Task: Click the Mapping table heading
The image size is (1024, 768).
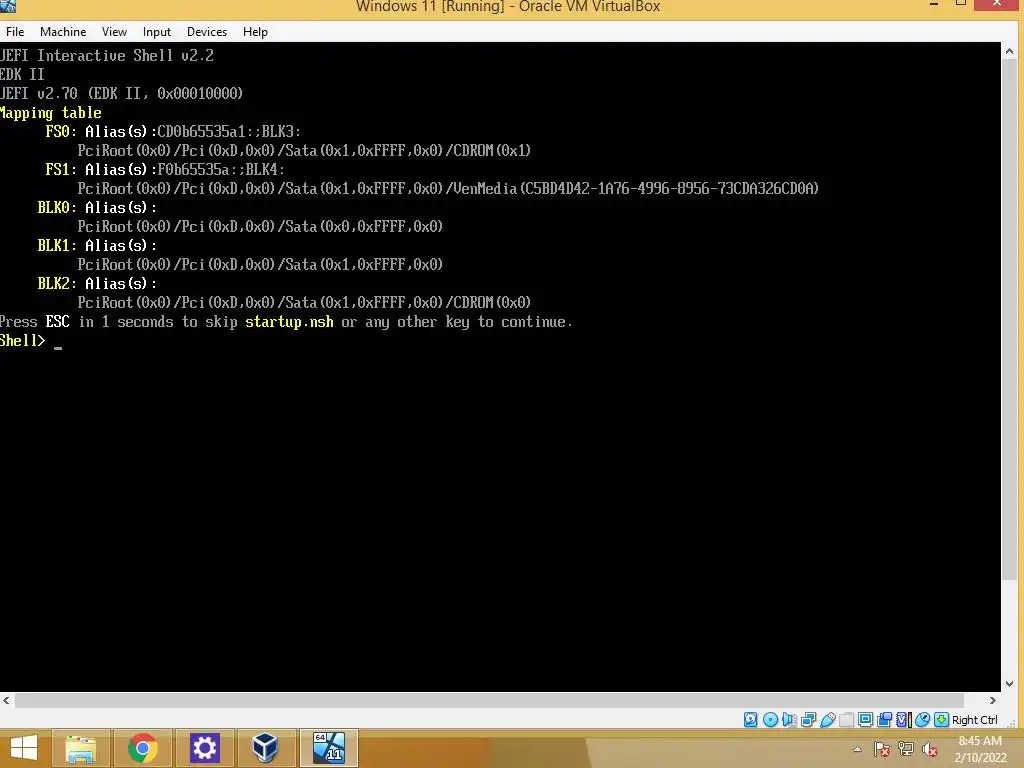Action: tap(51, 112)
